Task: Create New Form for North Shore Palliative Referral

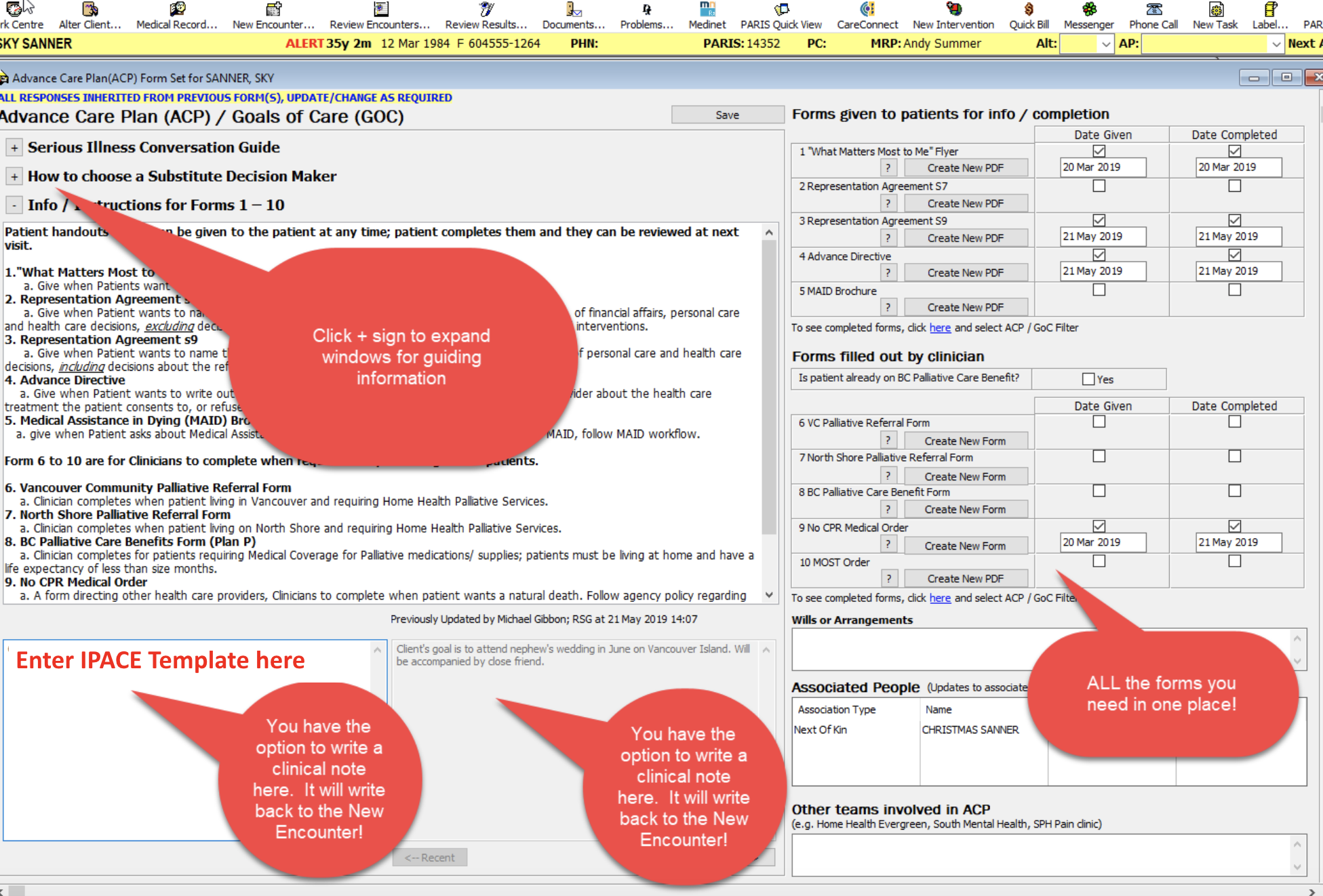Action: pos(965,476)
